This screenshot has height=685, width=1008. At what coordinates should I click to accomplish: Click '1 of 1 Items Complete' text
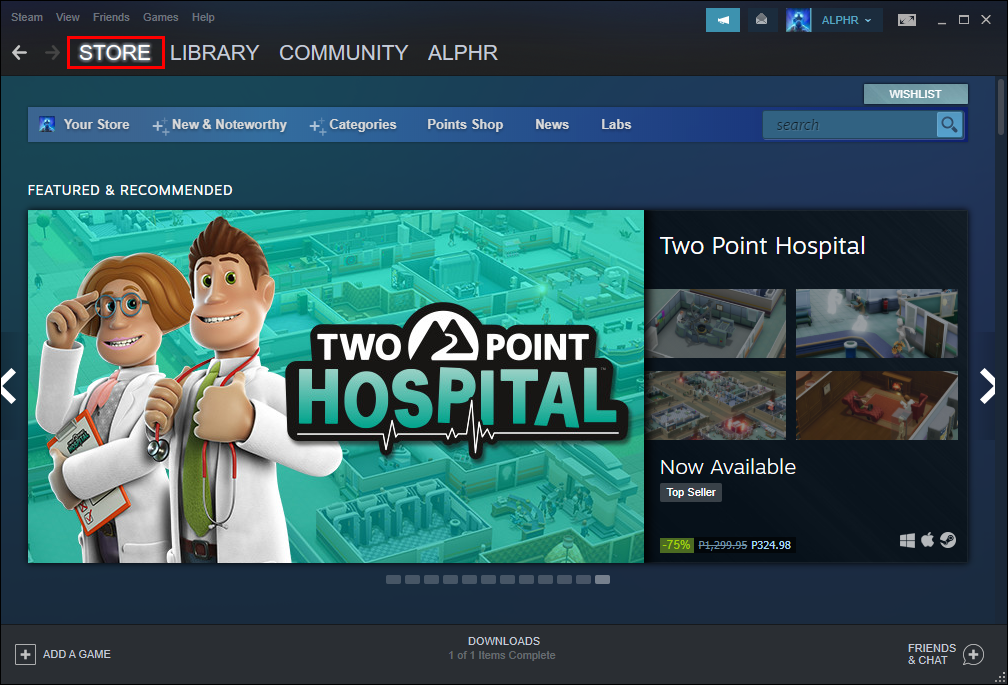coord(502,655)
